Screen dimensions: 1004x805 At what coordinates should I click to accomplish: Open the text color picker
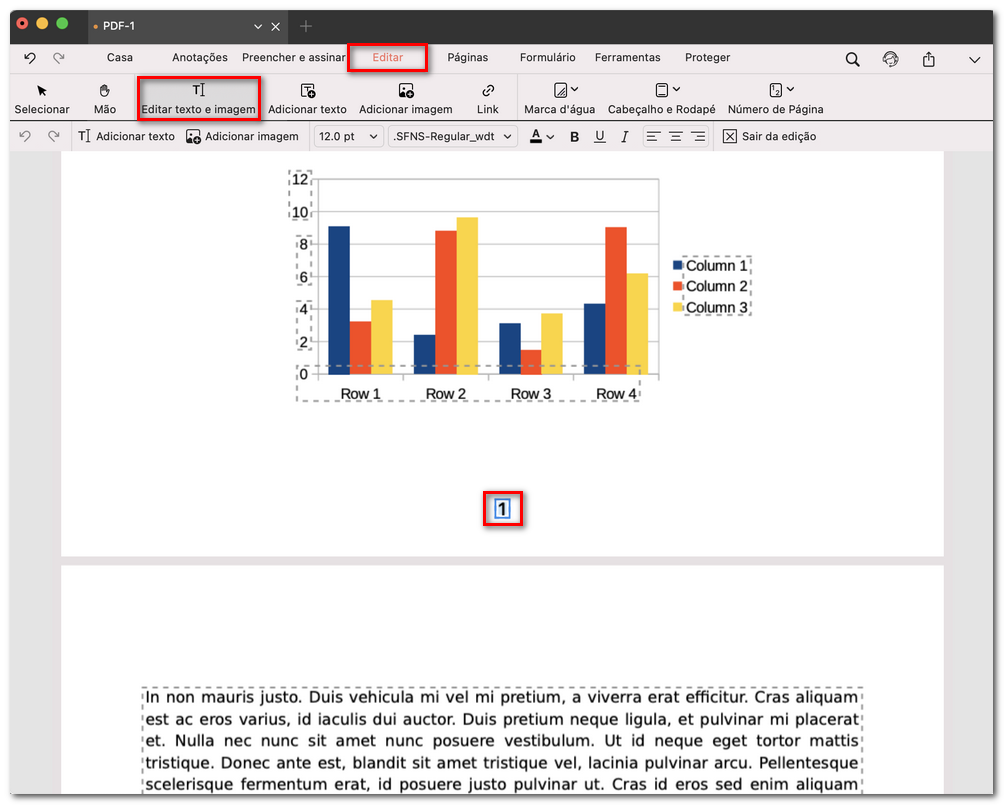[x=540, y=136]
